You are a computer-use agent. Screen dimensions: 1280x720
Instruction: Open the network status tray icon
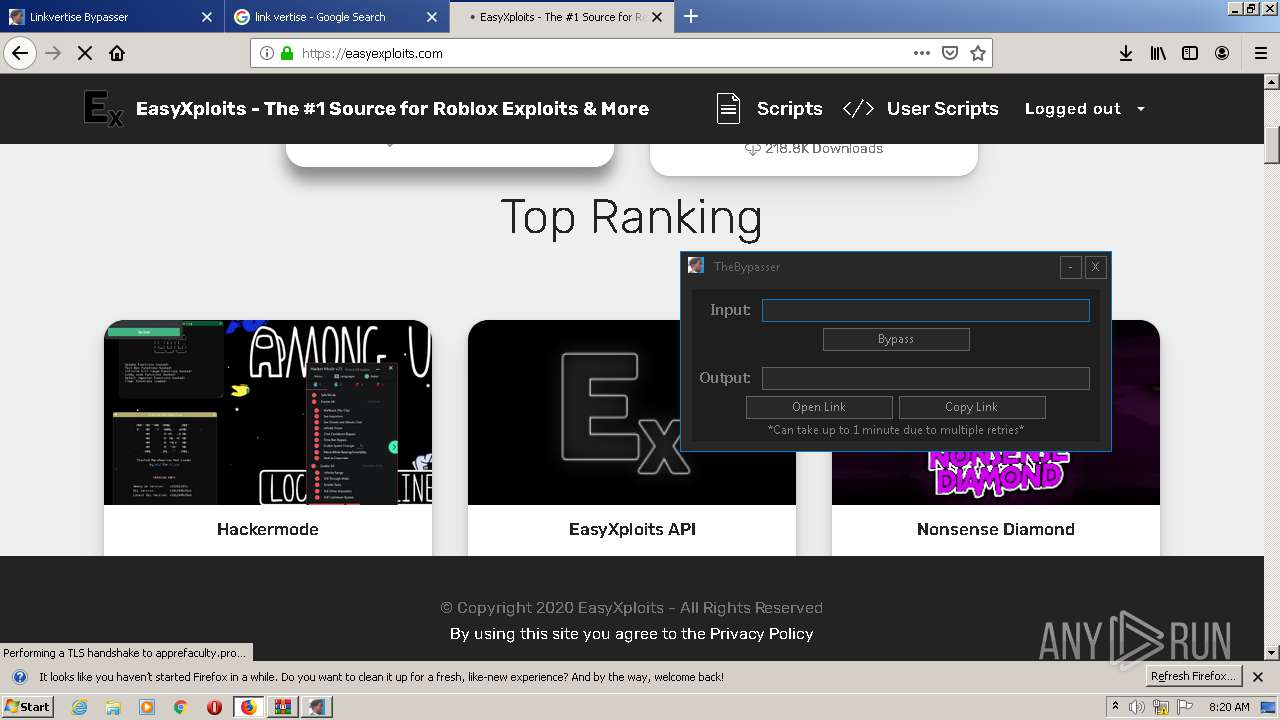coord(1161,707)
